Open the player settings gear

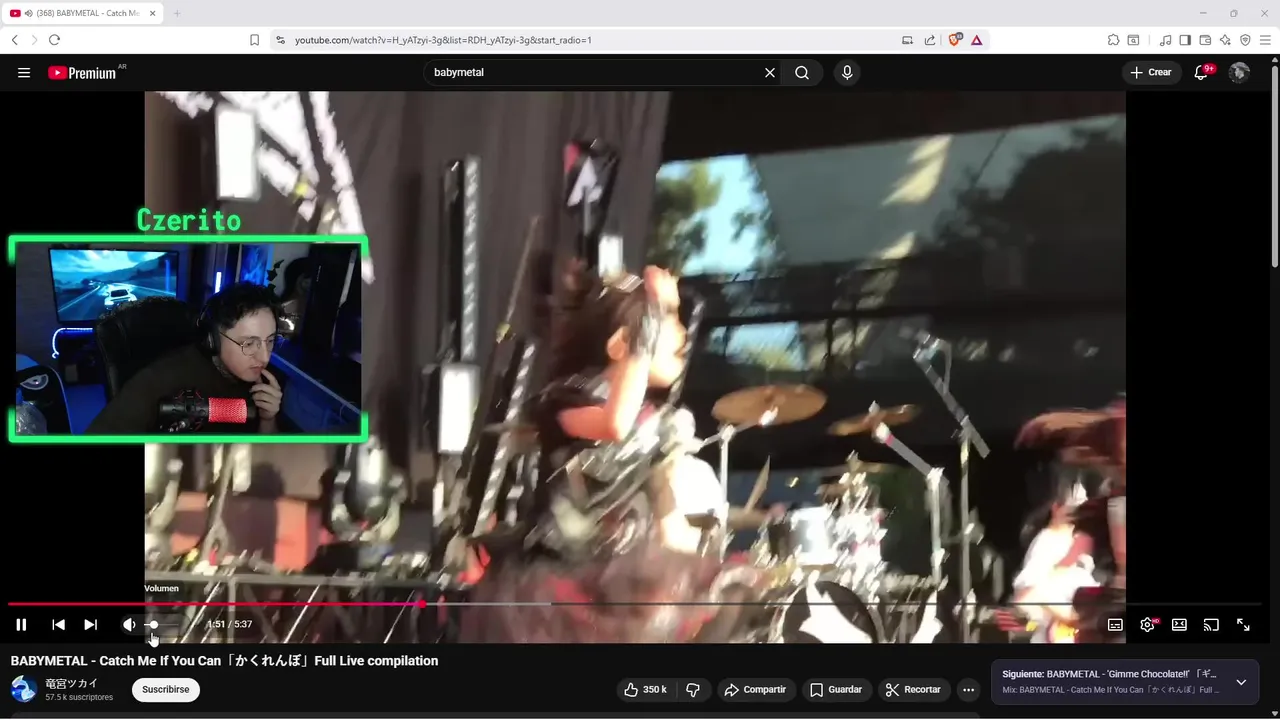pyautogui.click(x=1147, y=624)
